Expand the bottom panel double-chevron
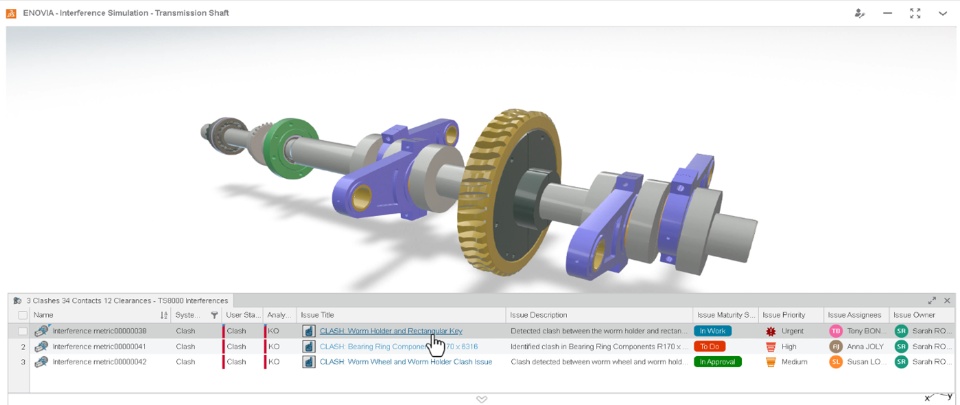This screenshot has width=960, height=405. [x=481, y=399]
